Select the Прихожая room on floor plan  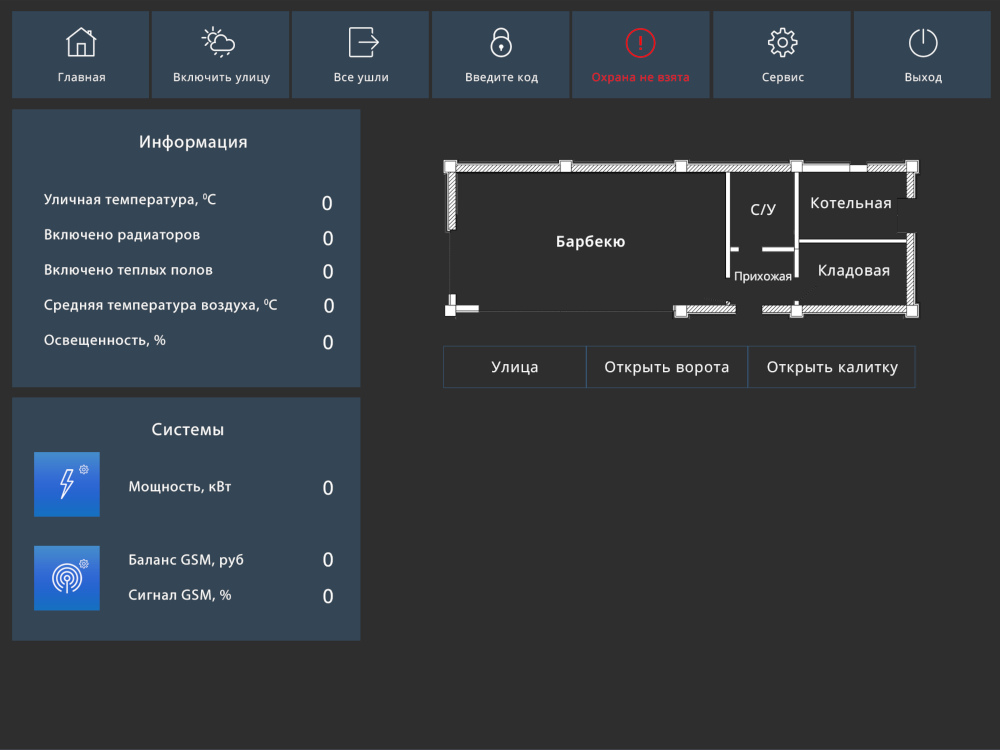point(762,276)
